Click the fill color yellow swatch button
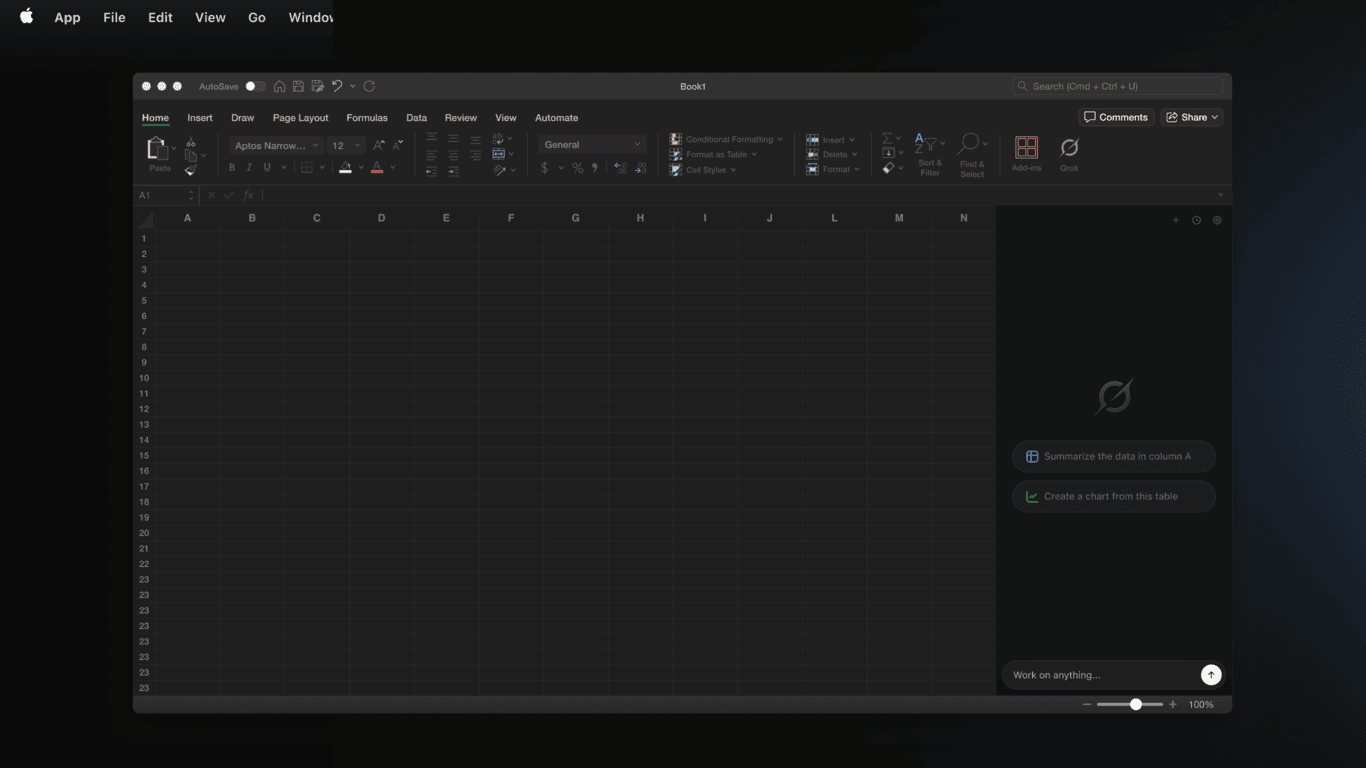The image size is (1366, 768). pyautogui.click(x=345, y=168)
